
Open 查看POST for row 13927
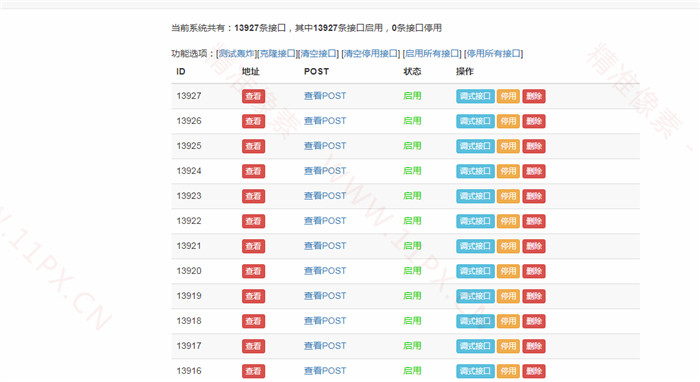[325, 96]
